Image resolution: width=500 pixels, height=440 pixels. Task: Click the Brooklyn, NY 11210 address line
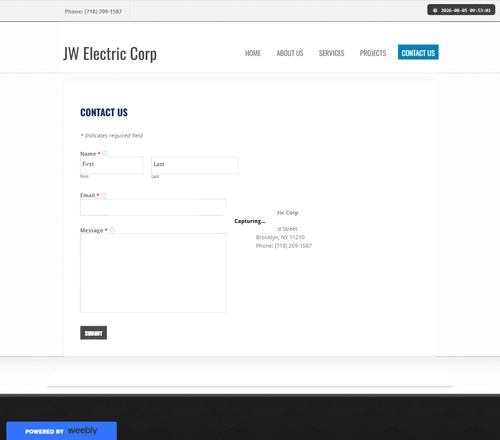[280, 237]
